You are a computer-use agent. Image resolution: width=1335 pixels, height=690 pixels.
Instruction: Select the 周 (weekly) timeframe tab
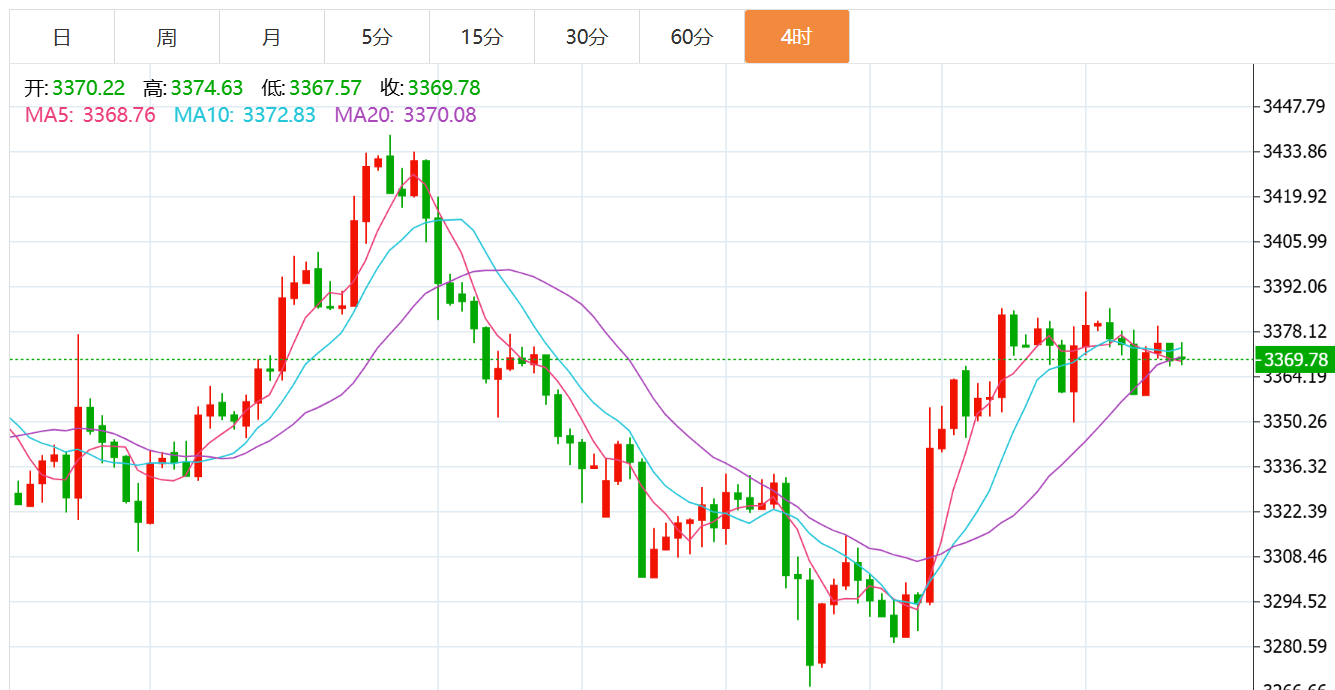click(167, 37)
